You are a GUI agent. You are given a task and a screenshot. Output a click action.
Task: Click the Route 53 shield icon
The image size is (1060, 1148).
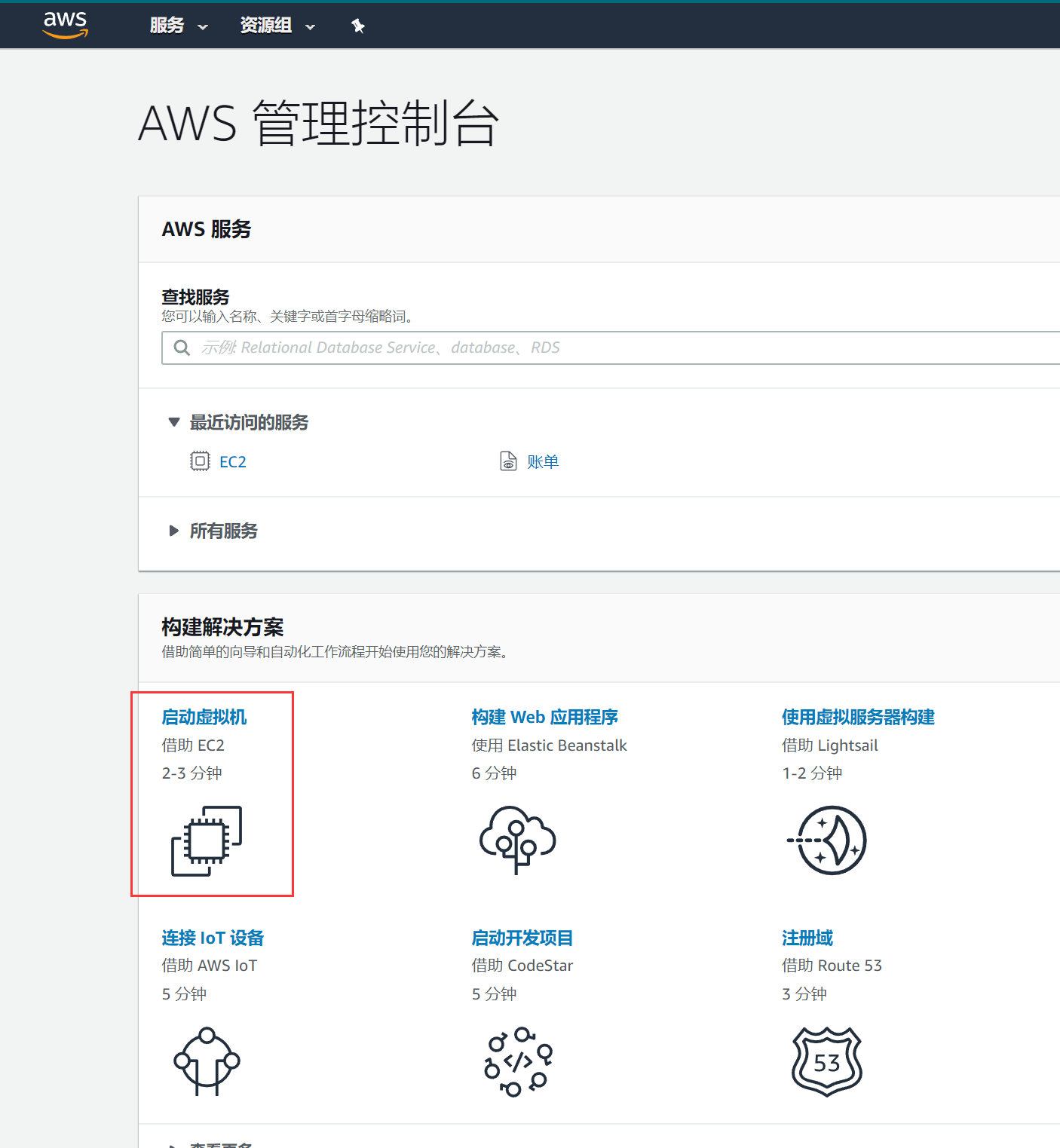click(x=827, y=1061)
